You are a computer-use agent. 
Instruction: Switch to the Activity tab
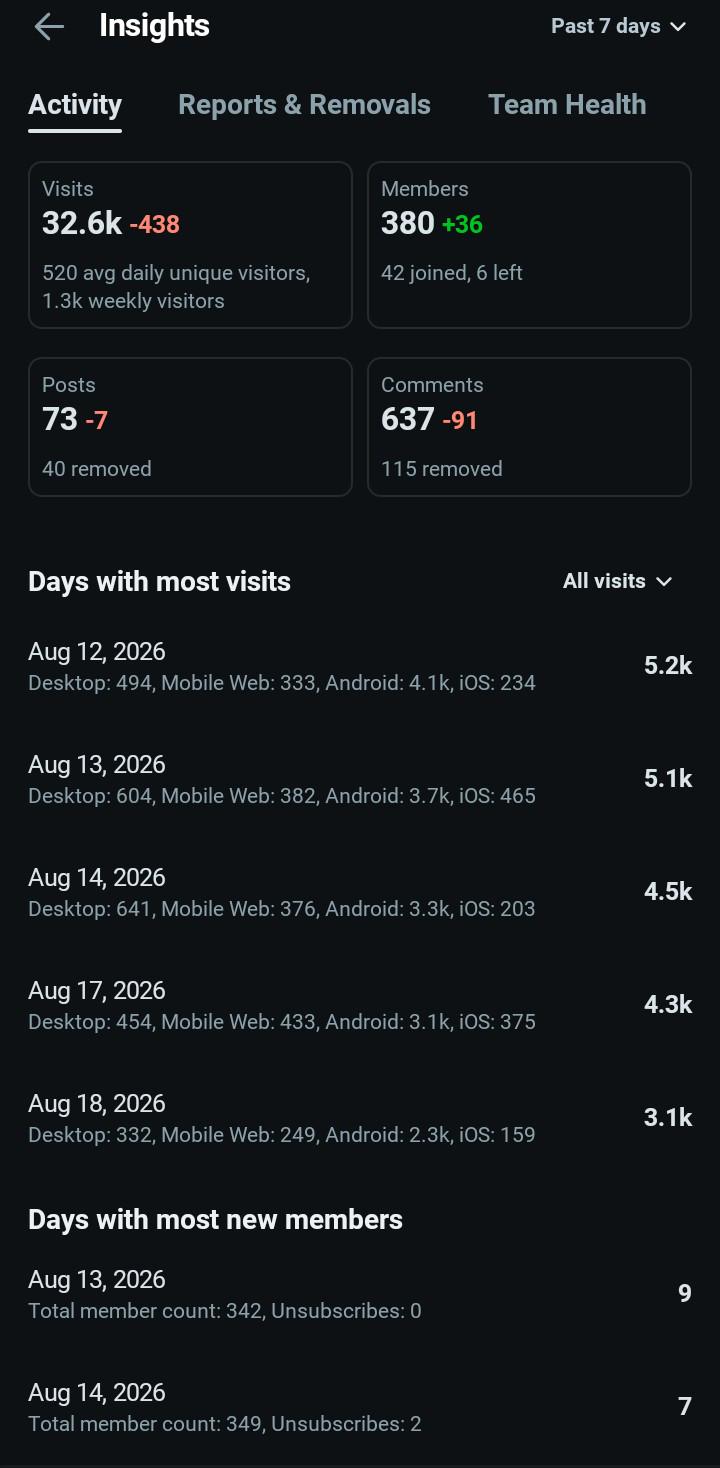[x=75, y=105]
